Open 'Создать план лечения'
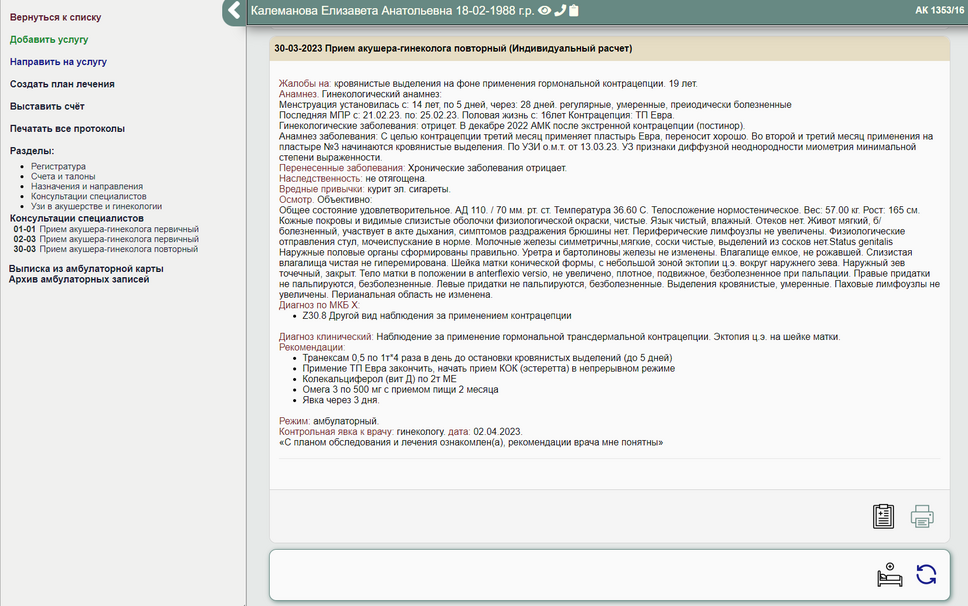The width and height of the screenshot is (968, 606). (62, 84)
